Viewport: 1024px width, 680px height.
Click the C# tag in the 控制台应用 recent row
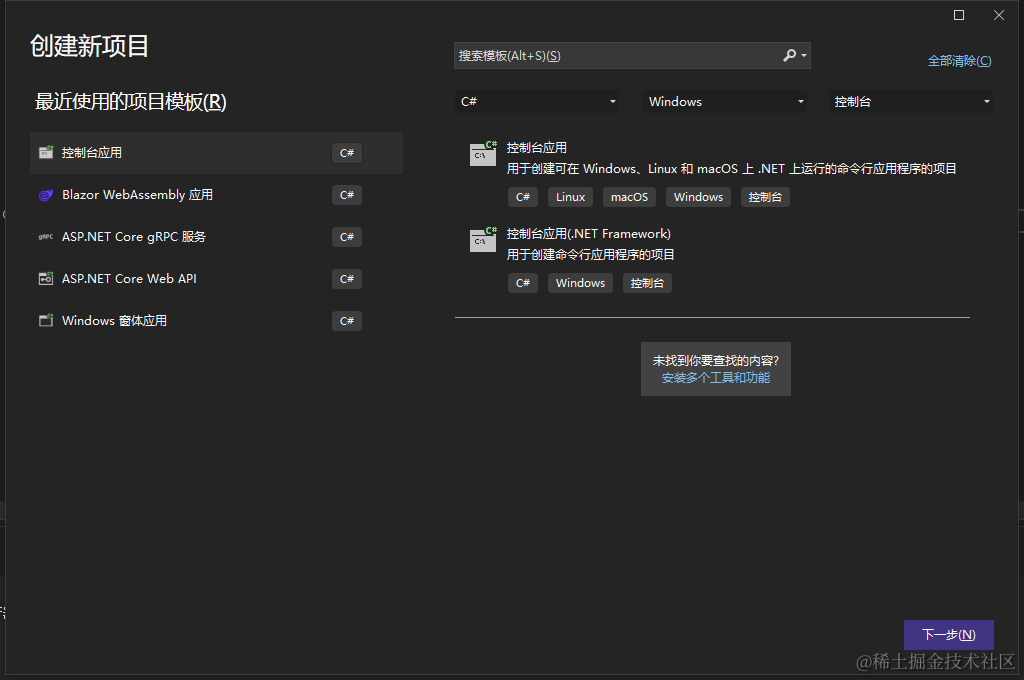click(x=347, y=153)
